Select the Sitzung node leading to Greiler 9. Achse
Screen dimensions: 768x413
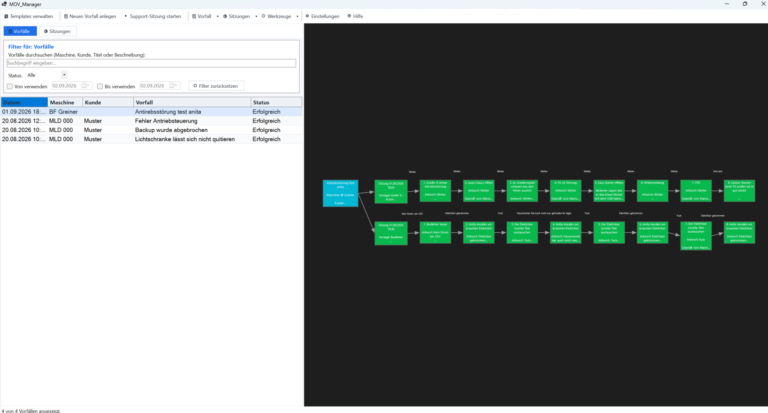tap(391, 192)
